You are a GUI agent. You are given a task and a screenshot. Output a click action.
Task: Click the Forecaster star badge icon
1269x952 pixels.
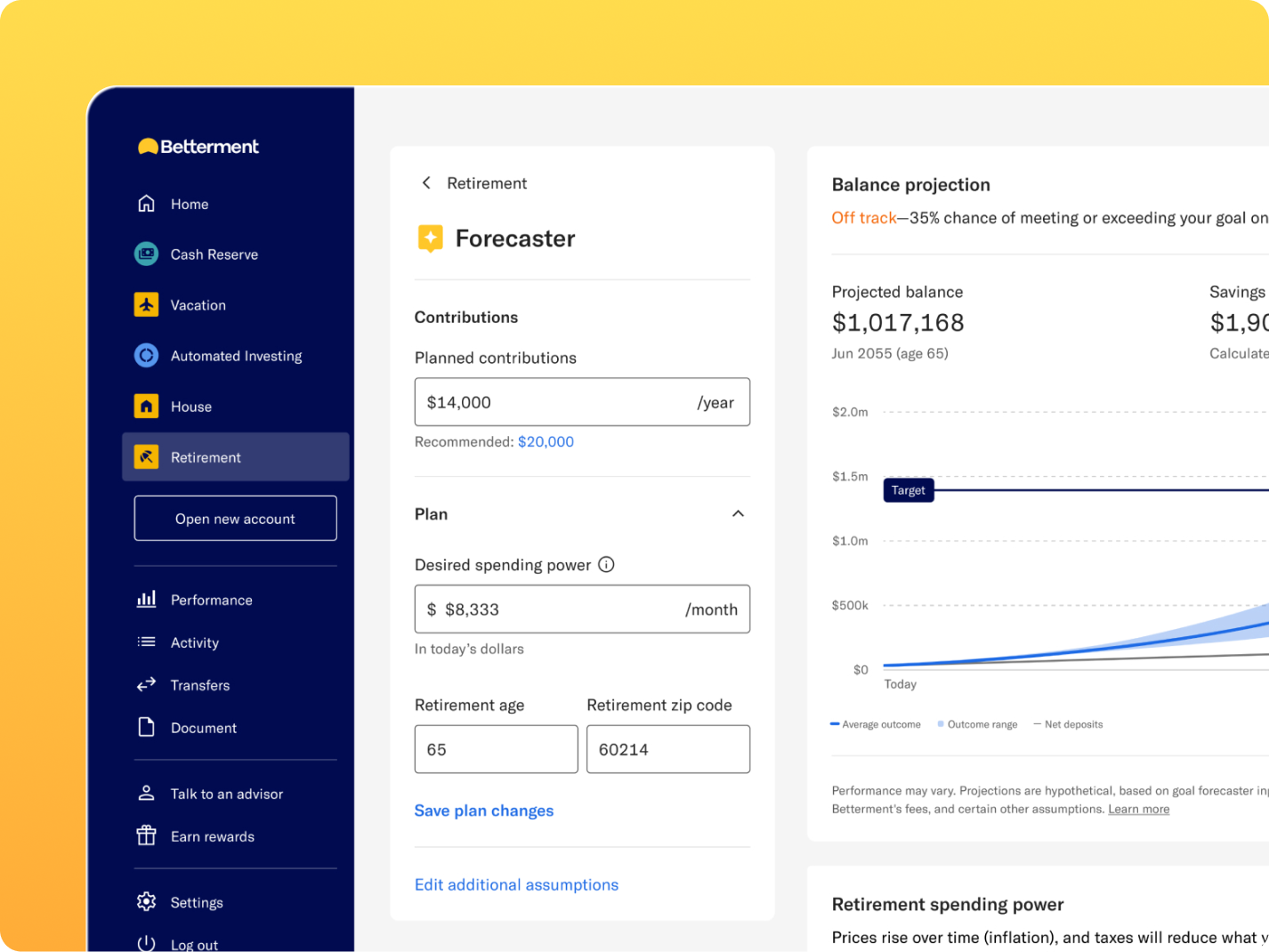point(431,238)
